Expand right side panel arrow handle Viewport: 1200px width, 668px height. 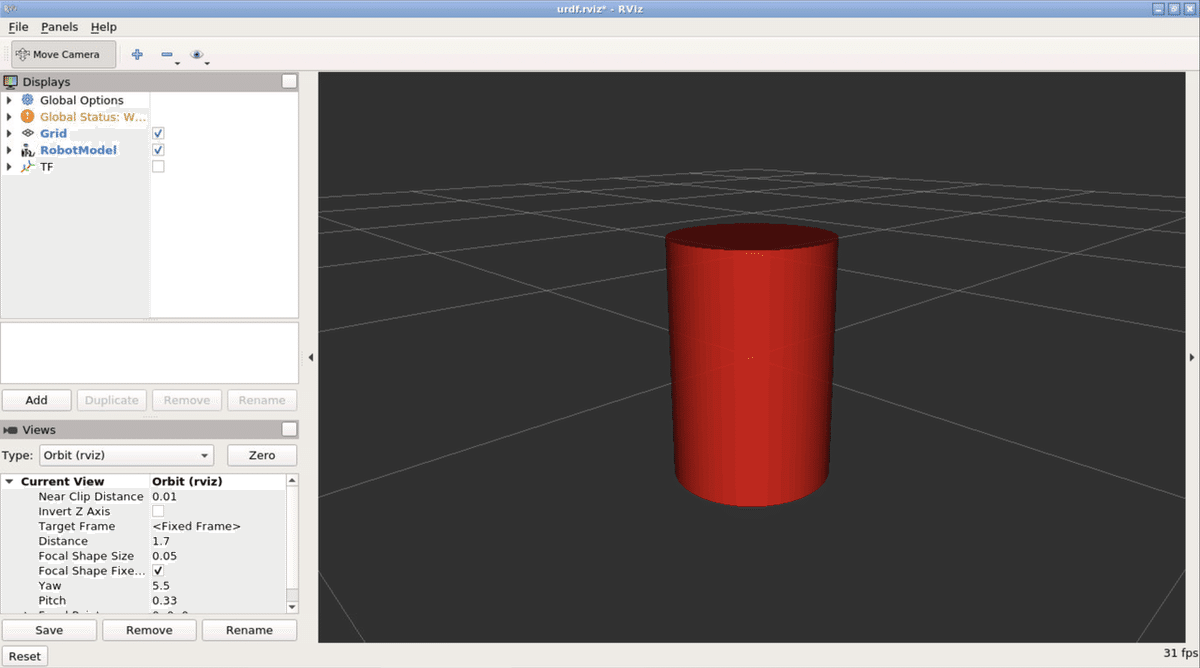coord(1192,357)
